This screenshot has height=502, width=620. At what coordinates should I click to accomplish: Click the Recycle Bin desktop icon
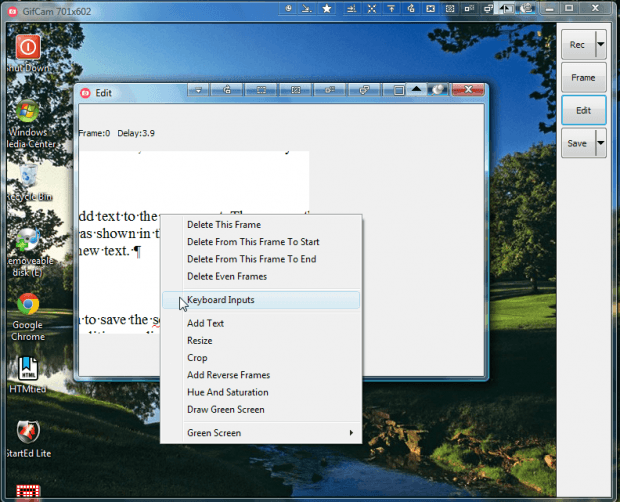pos(29,177)
